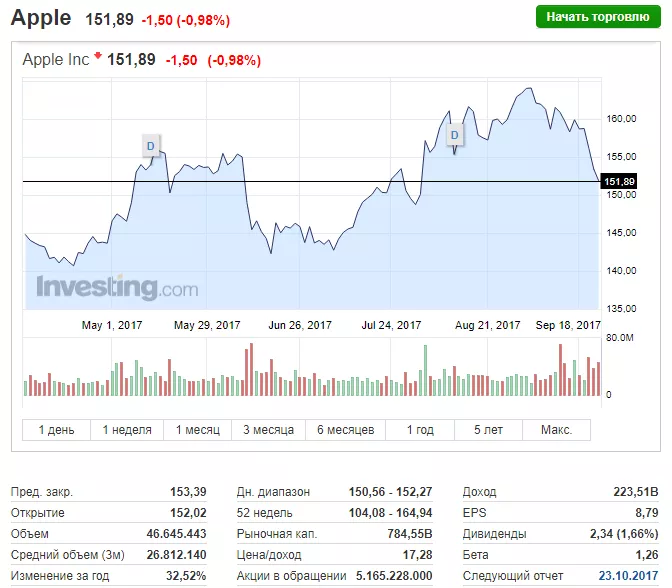Click the Apple heading title
The width and height of the screenshot is (672, 588).
(x=41, y=18)
